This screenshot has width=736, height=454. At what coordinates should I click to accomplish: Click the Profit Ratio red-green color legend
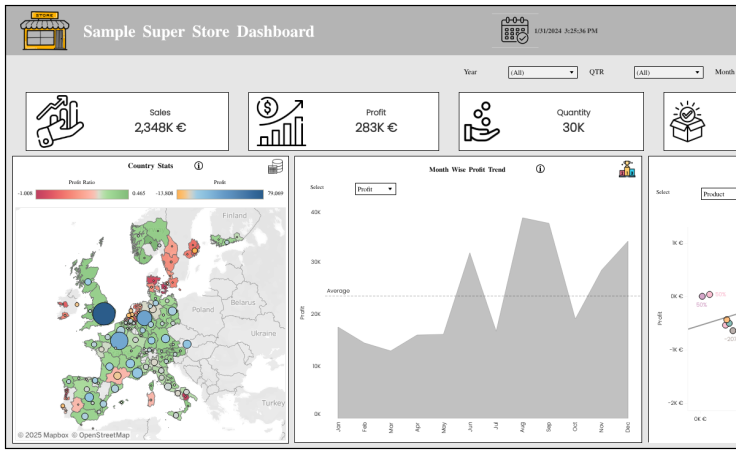pyautogui.click(x=81, y=194)
